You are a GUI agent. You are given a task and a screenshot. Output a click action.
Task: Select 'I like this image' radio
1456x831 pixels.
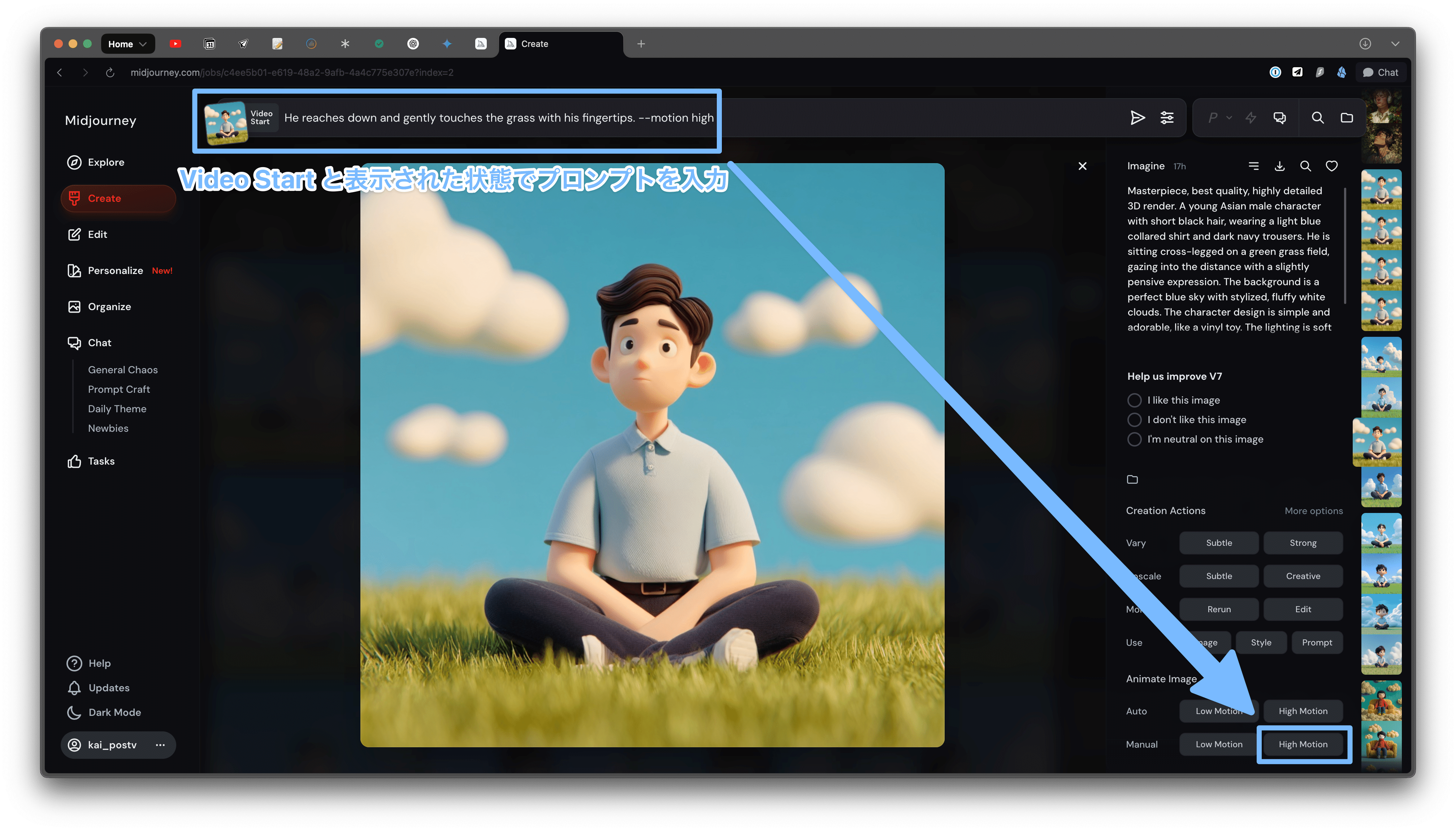pyautogui.click(x=1134, y=400)
